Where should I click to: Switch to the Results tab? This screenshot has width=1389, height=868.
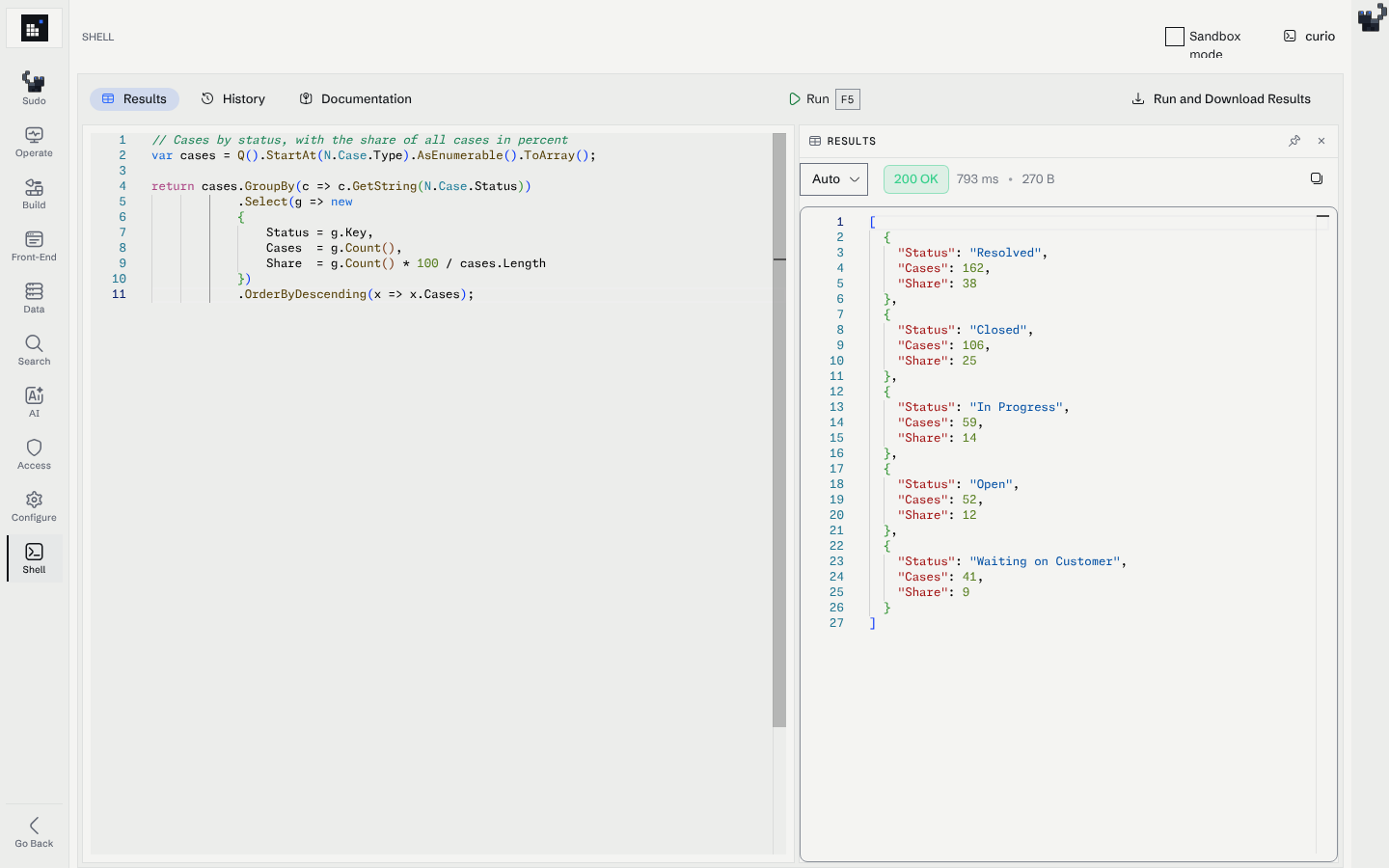[x=134, y=99]
